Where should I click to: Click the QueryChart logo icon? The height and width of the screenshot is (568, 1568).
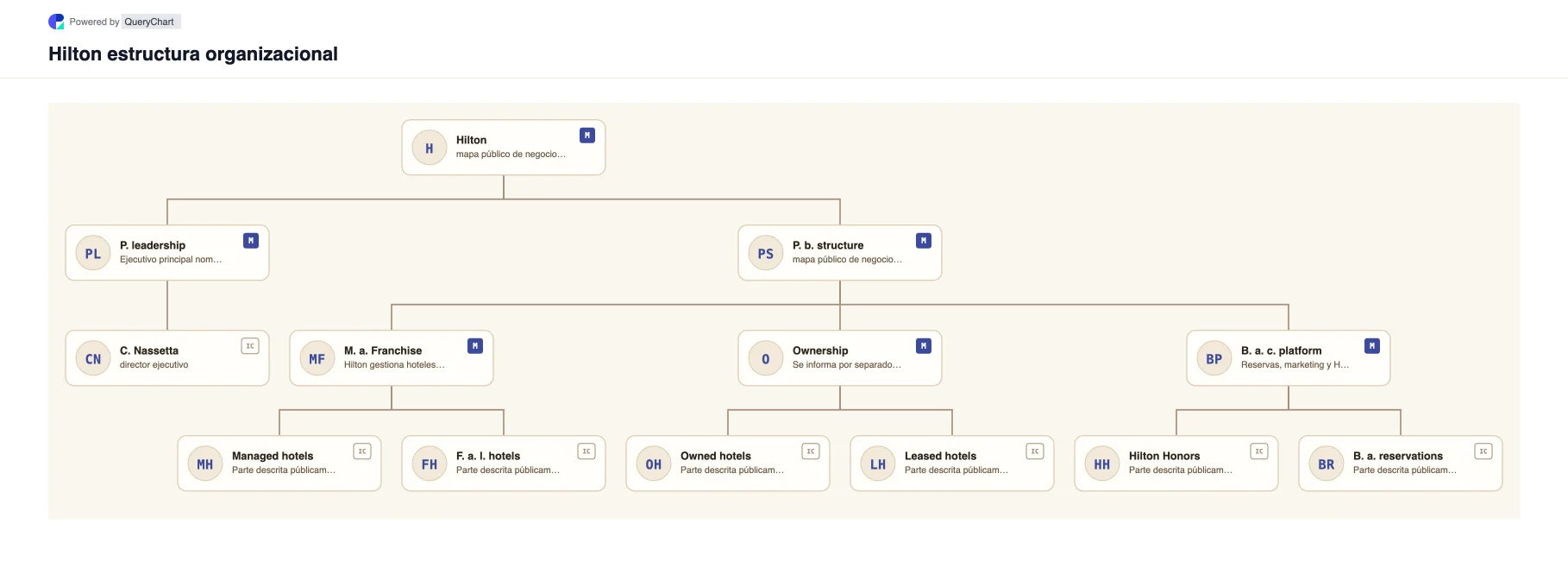tap(56, 22)
